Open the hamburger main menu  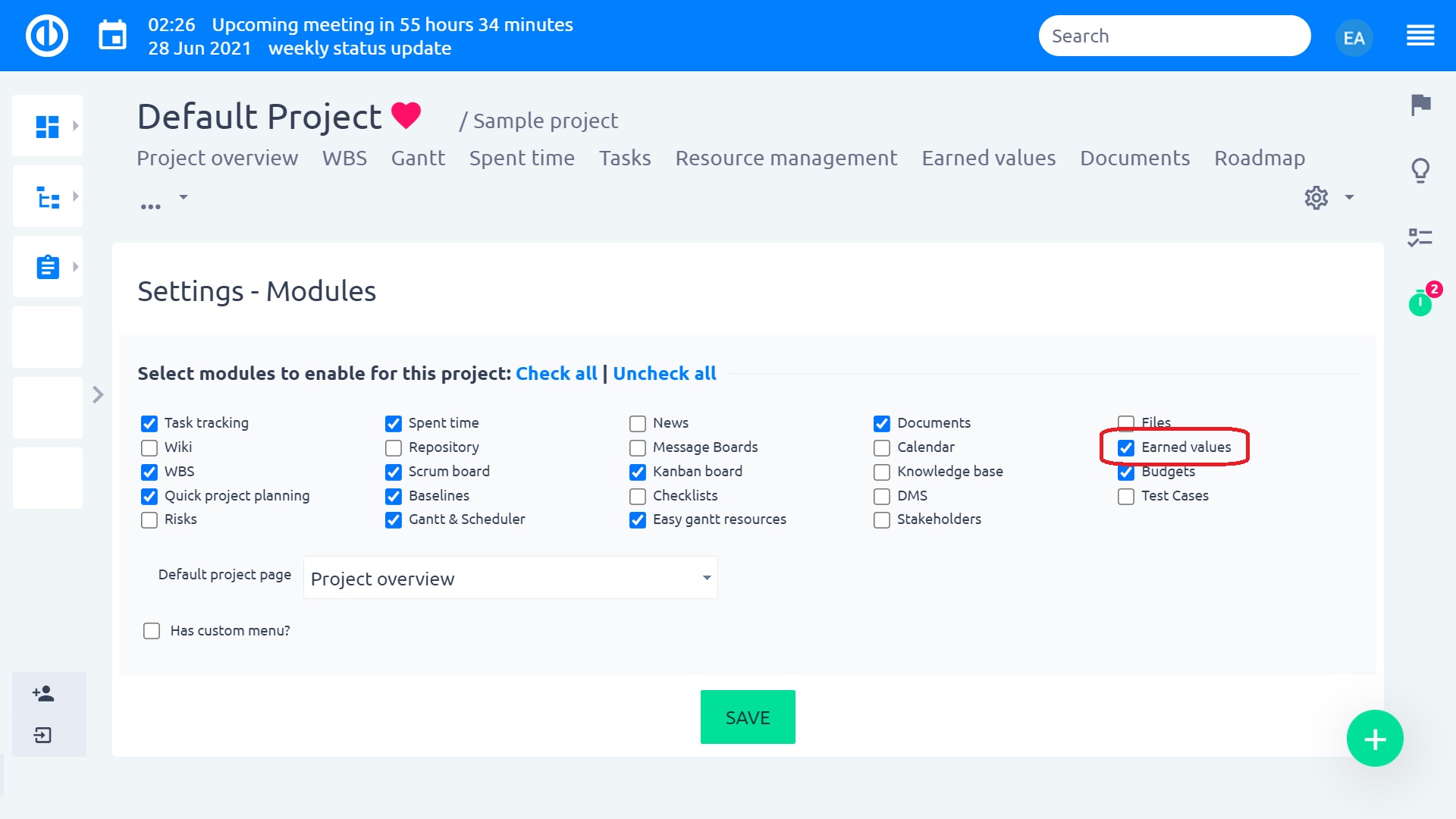1420,36
